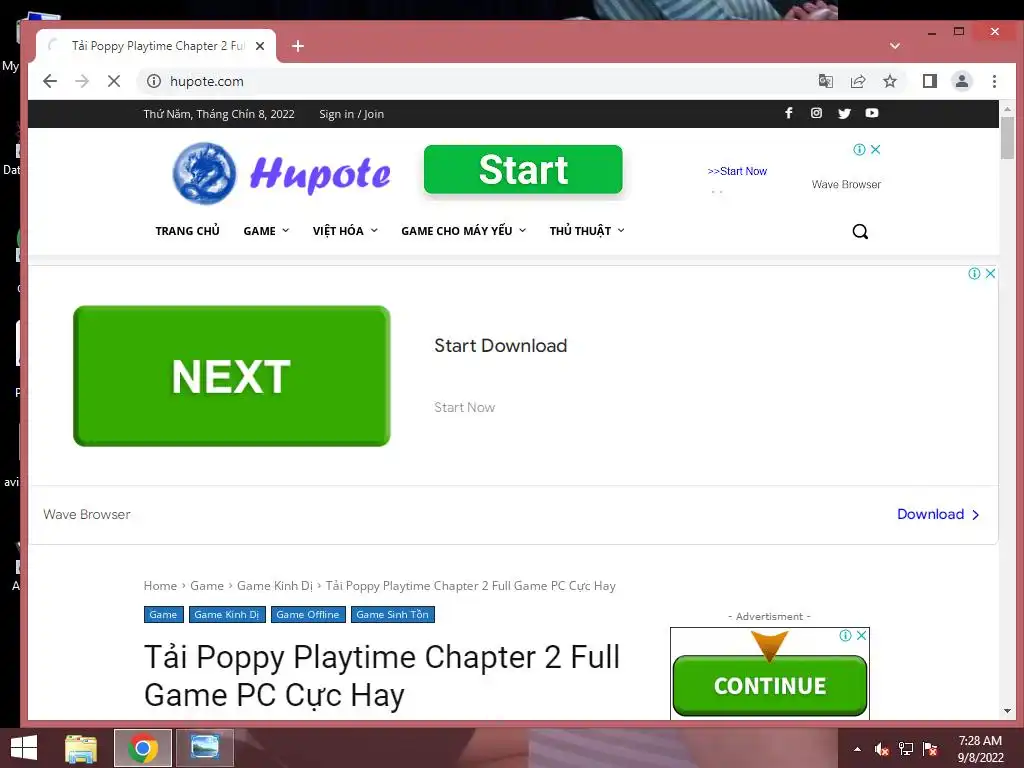Viewport: 1024px width, 768px height.
Task: Click the muted volume tray icon
Action: (881, 749)
